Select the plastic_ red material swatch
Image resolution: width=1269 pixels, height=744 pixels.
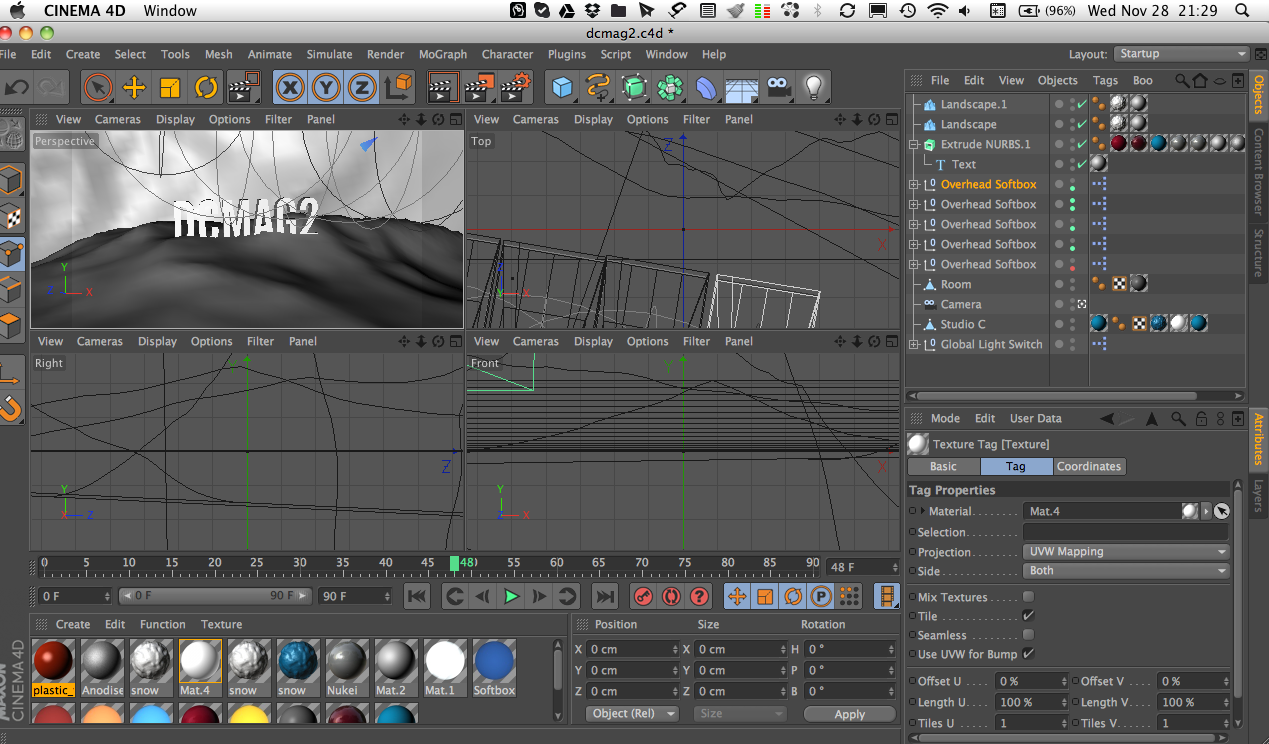coord(53,668)
